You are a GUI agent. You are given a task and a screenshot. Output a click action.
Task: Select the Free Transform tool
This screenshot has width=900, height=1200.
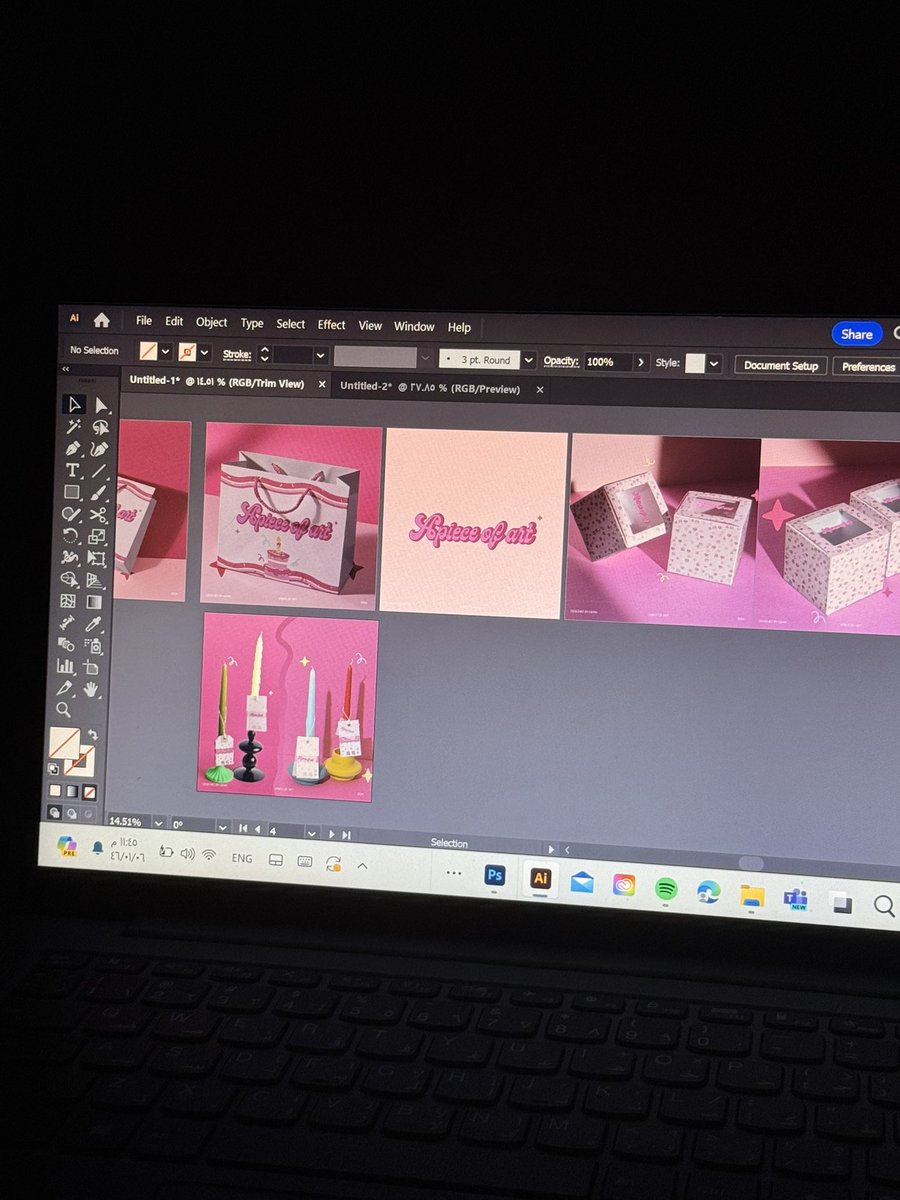pyautogui.click(x=98, y=557)
